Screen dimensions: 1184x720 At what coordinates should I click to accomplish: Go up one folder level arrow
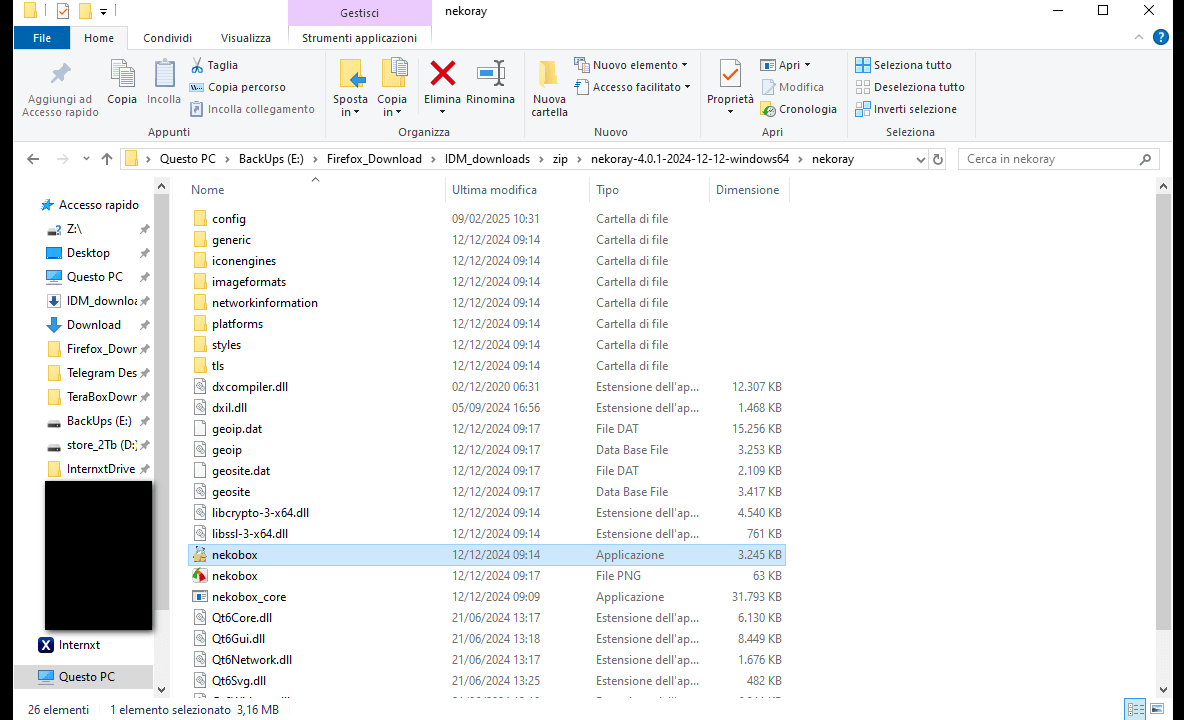pos(106,159)
